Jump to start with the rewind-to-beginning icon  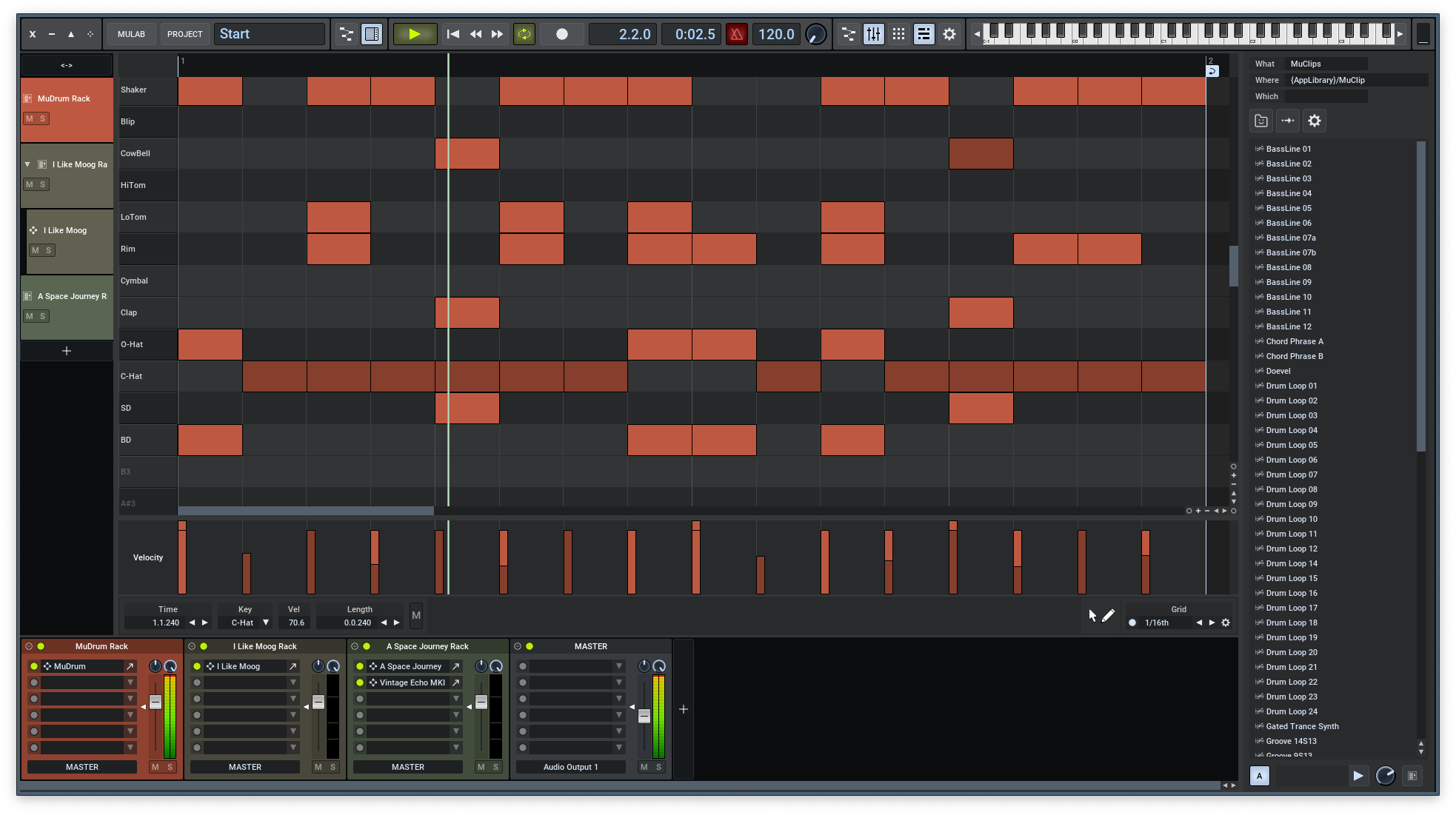point(453,34)
